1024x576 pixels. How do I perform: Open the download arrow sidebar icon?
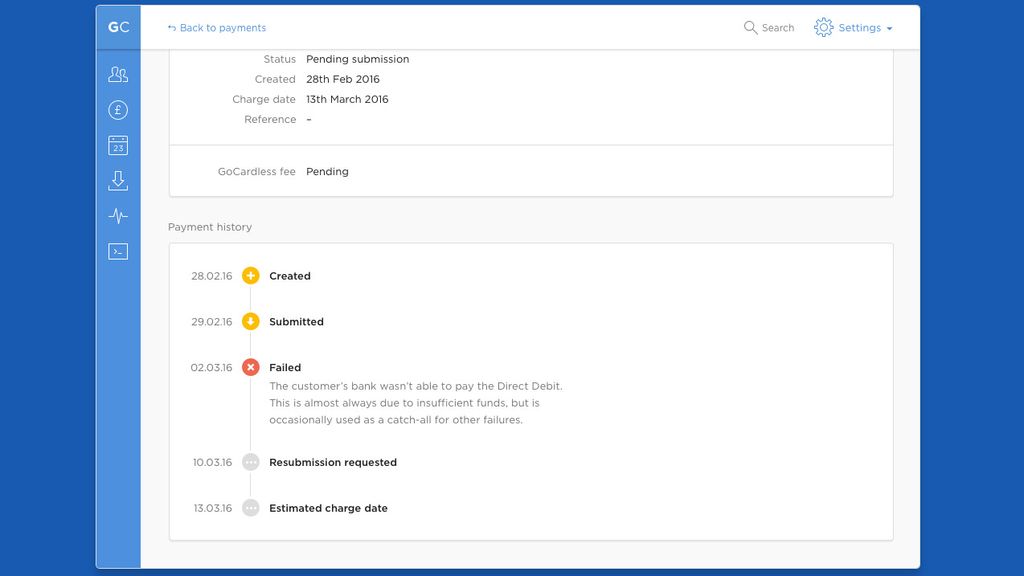coord(118,181)
